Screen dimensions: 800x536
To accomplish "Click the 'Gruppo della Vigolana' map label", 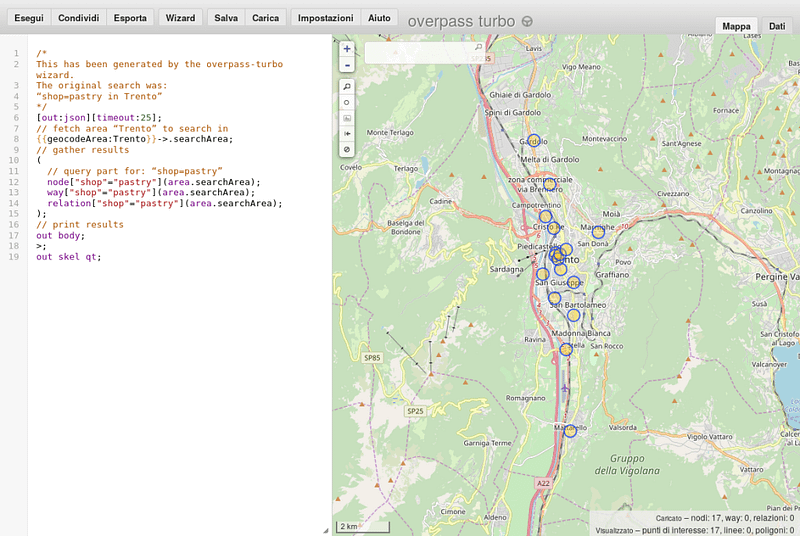I will 627,465.
